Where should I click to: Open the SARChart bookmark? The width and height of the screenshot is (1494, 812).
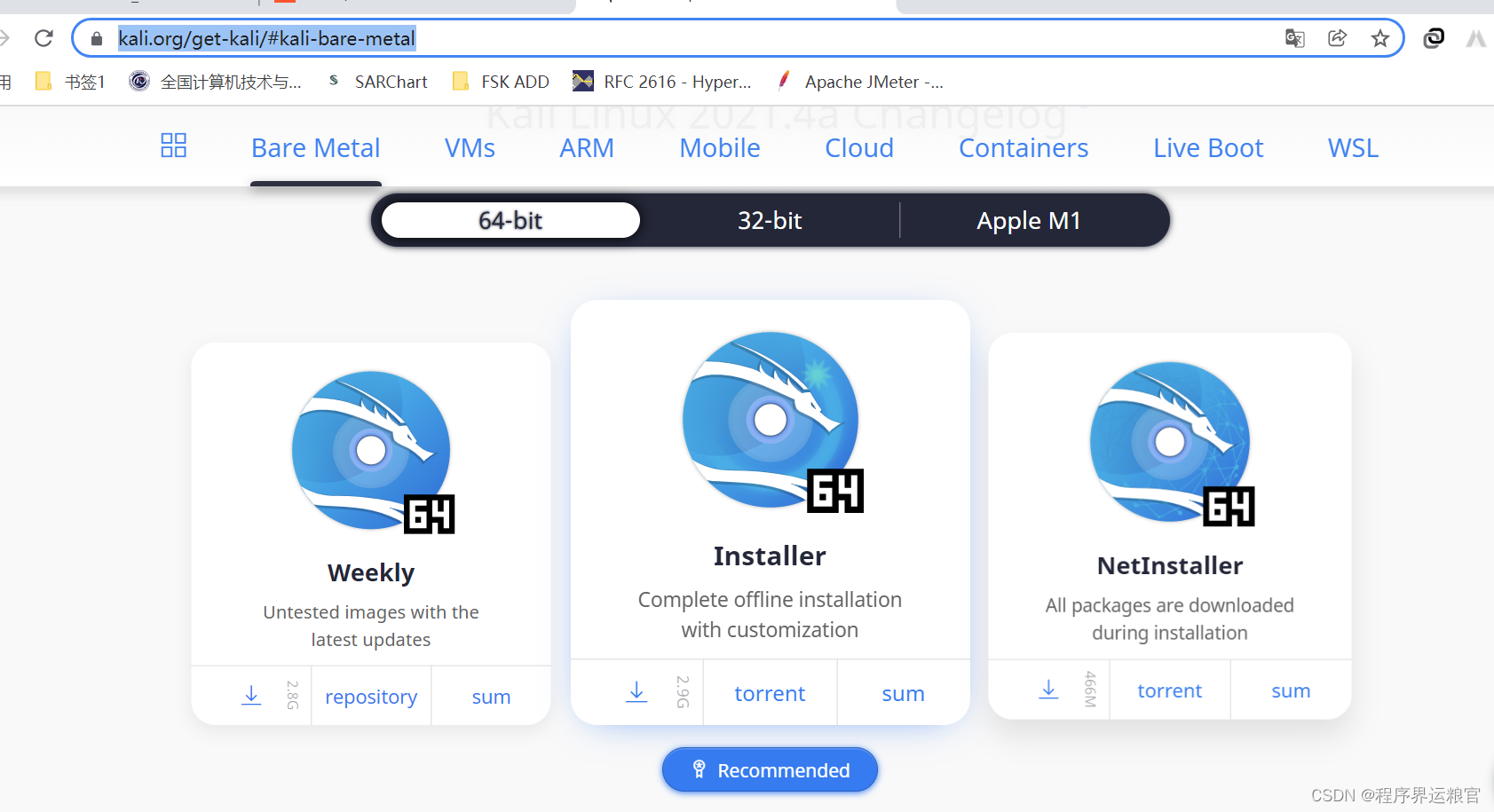click(376, 82)
